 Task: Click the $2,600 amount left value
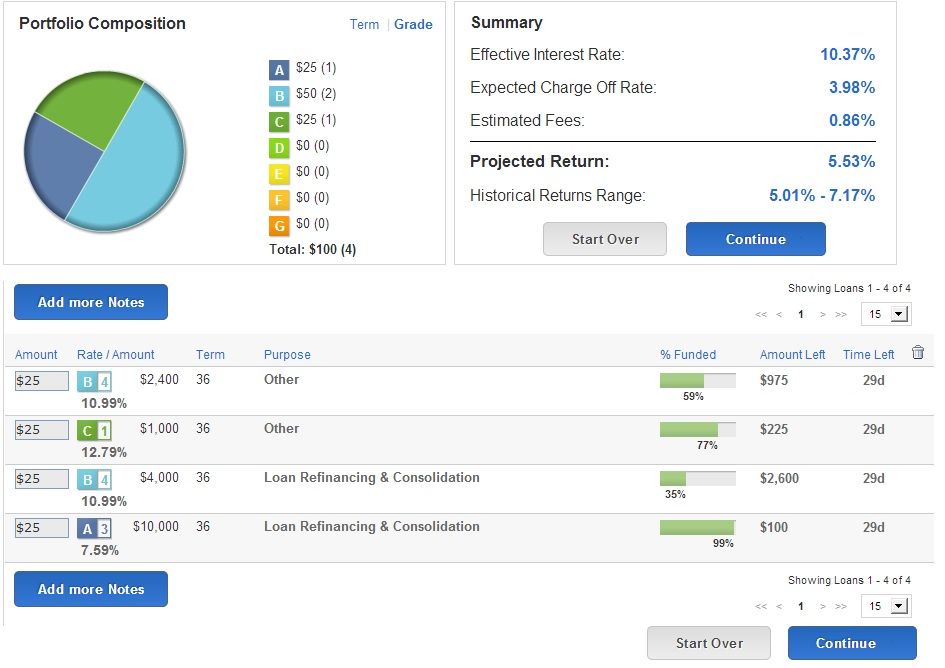pos(779,479)
